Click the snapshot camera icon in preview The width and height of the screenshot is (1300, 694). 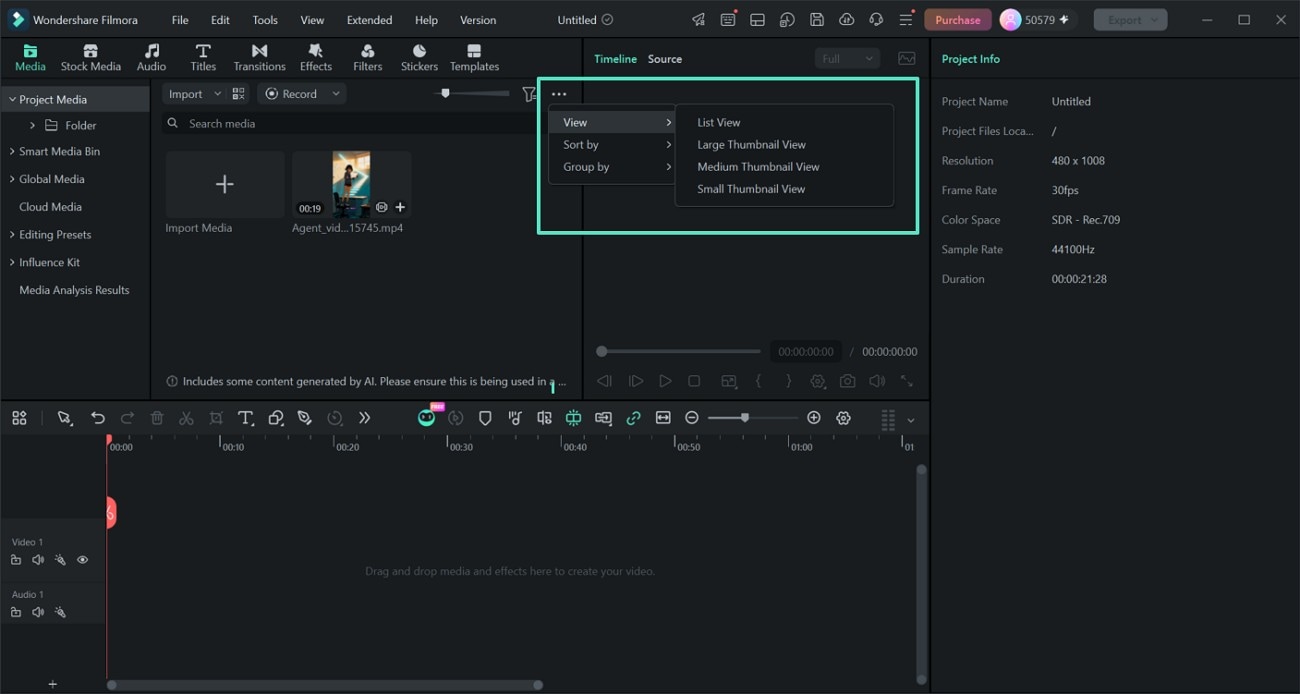[848, 381]
